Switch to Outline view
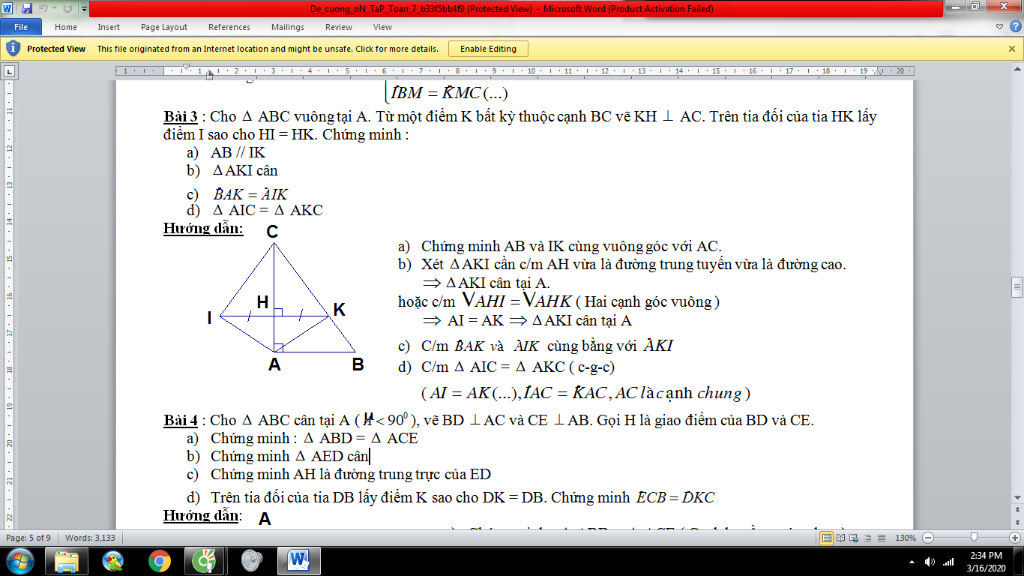The width and height of the screenshot is (1024, 576). pos(867,538)
